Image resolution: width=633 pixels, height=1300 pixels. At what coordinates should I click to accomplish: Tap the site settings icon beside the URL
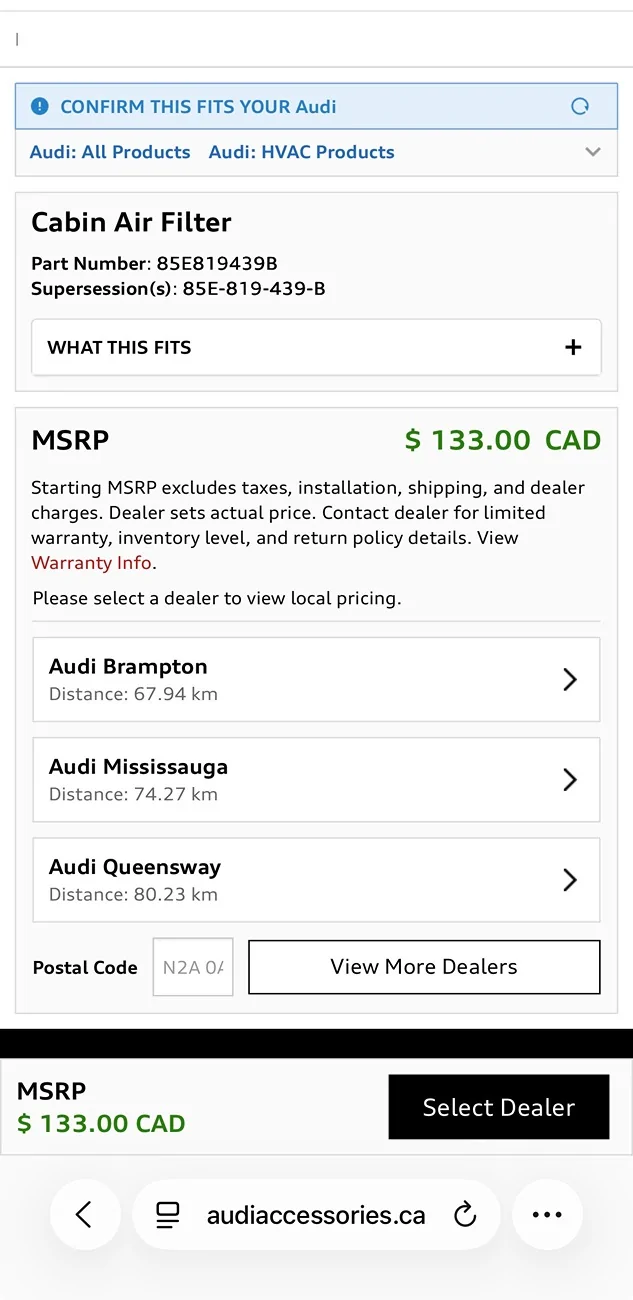(x=168, y=1214)
